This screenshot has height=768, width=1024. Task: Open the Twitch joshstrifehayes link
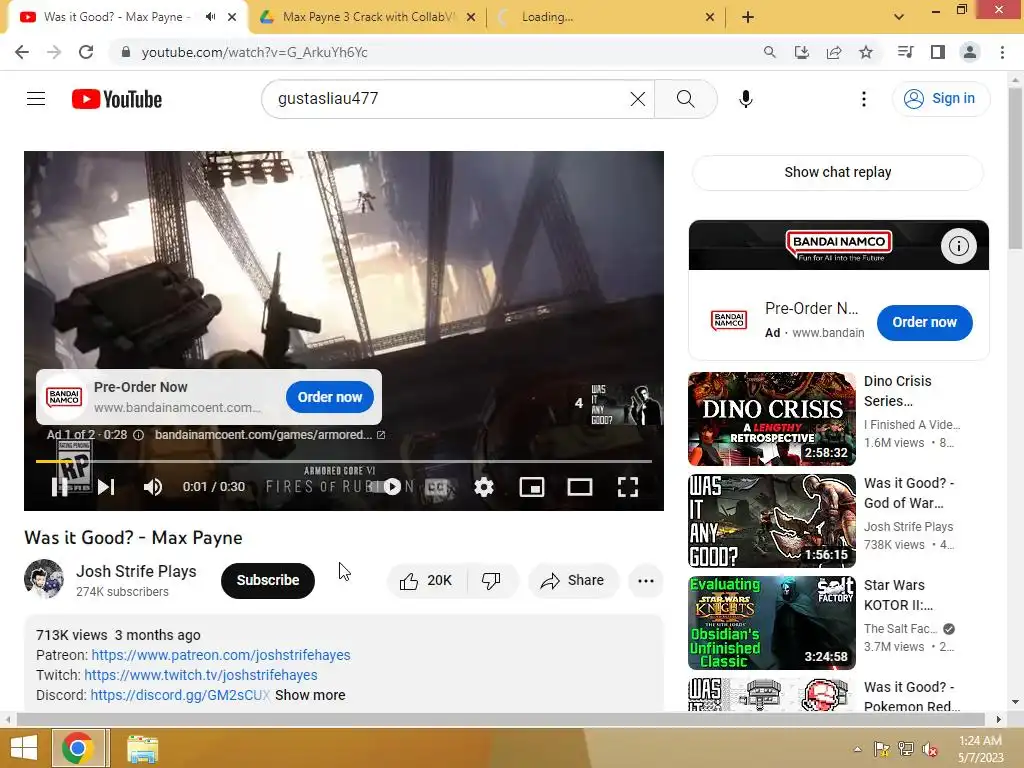click(x=200, y=675)
